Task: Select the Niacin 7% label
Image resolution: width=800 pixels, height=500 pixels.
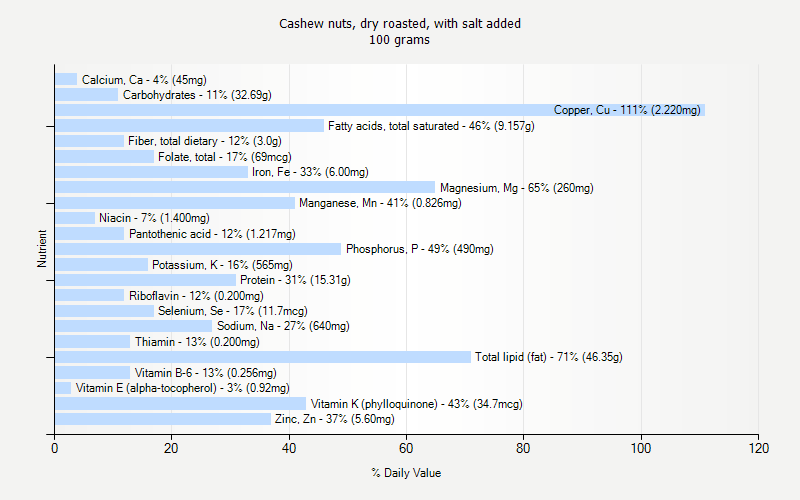Action: pos(154,218)
